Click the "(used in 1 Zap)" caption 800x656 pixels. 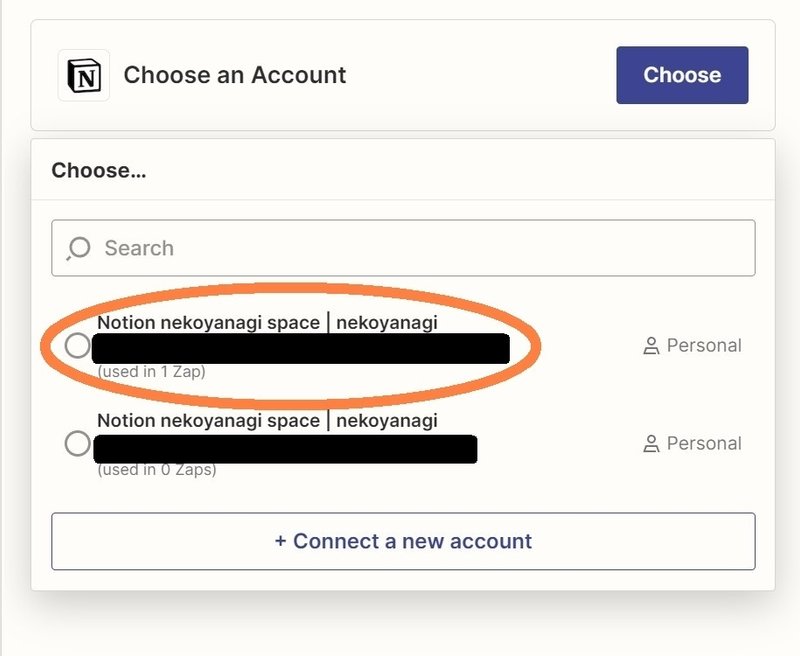[152, 371]
